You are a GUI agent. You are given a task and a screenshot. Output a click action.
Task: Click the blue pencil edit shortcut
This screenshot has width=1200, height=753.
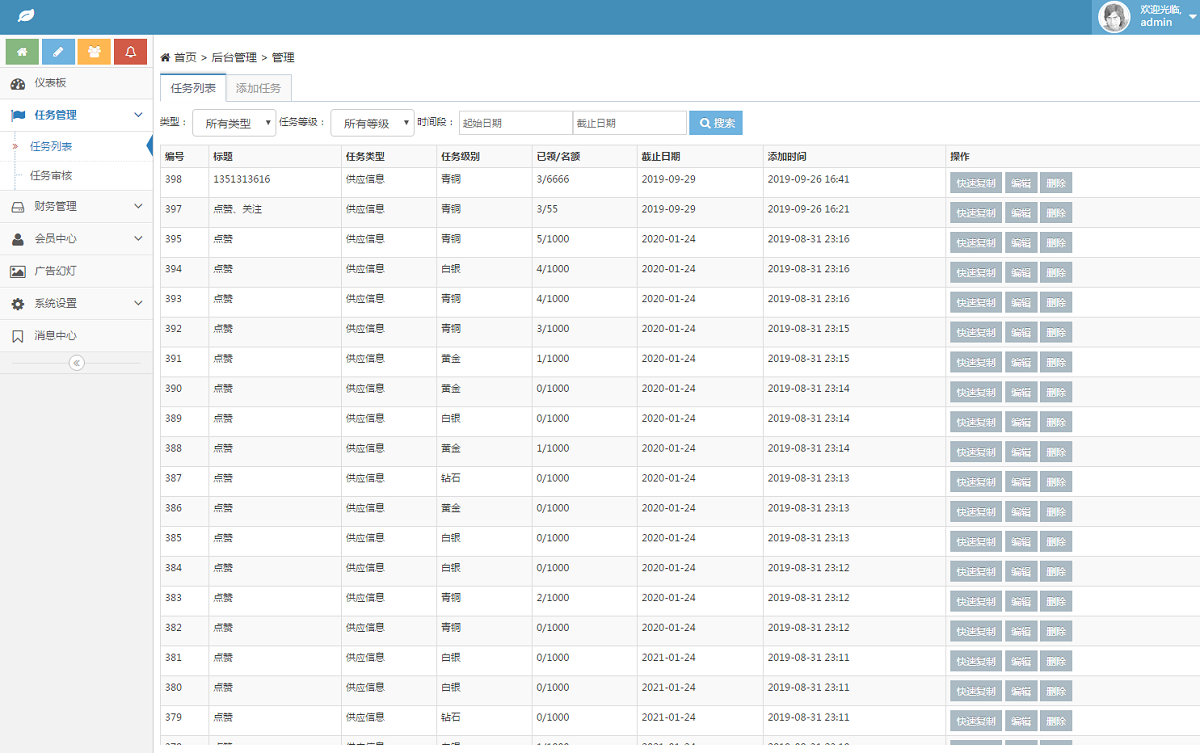(x=58, y=52)
